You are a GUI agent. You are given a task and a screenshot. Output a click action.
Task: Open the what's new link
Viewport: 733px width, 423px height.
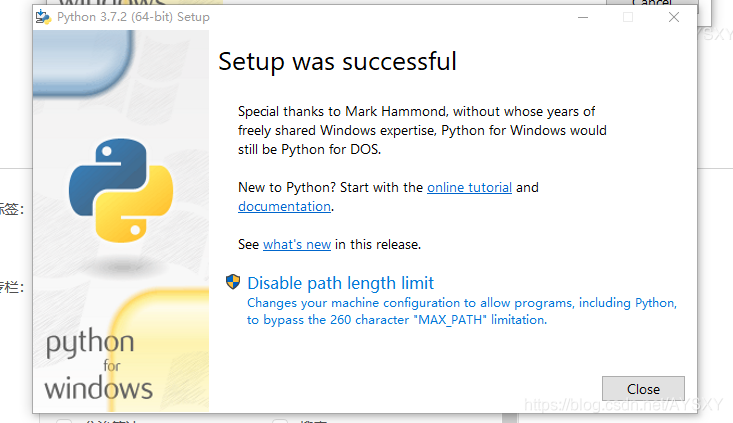coord(297,244)
